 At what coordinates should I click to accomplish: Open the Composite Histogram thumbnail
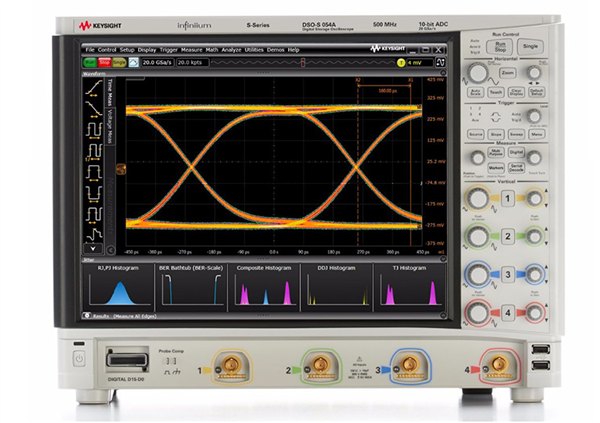click(x=264, y=287)
